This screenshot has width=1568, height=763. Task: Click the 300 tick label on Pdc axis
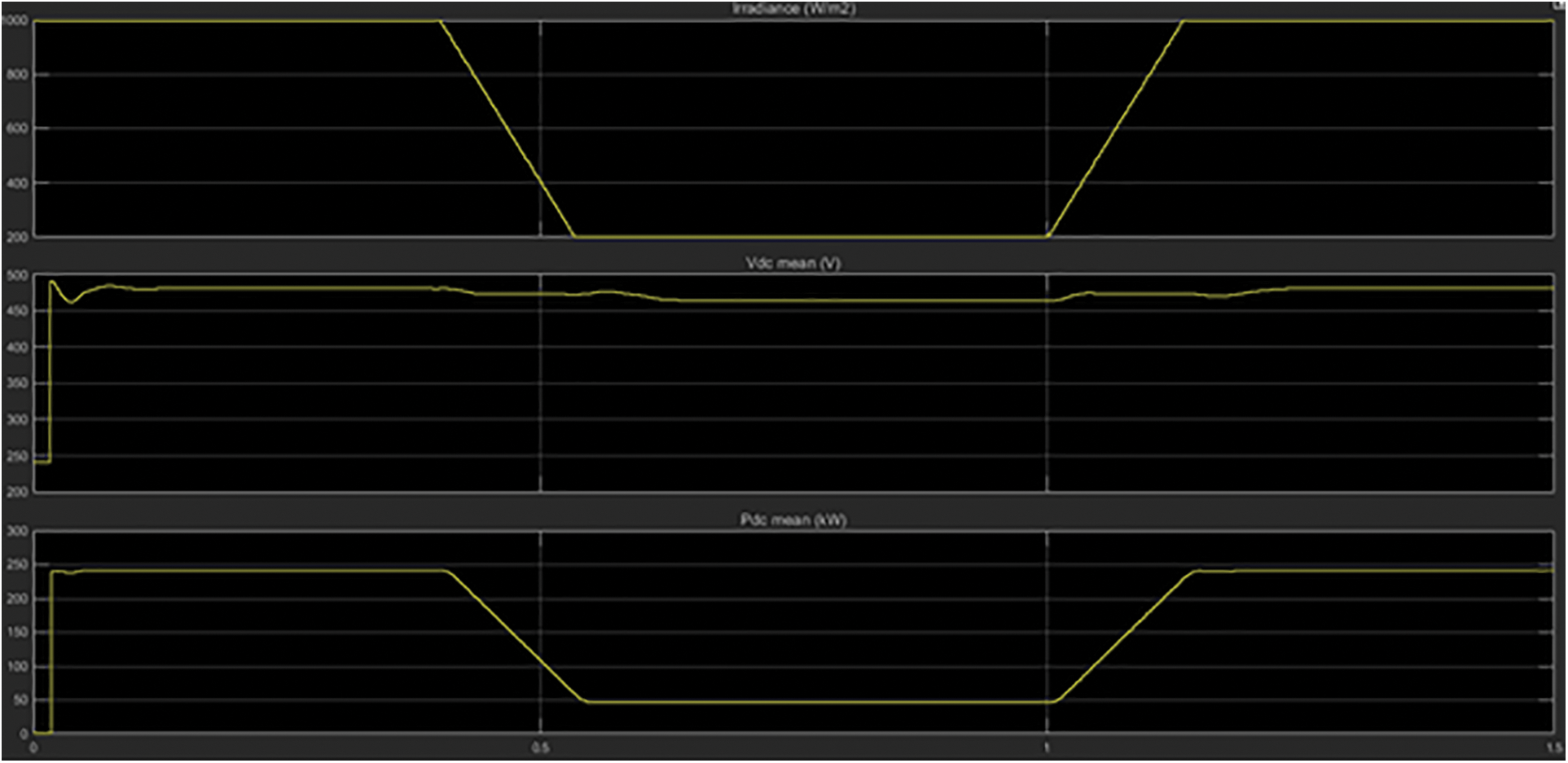(17, 531)
